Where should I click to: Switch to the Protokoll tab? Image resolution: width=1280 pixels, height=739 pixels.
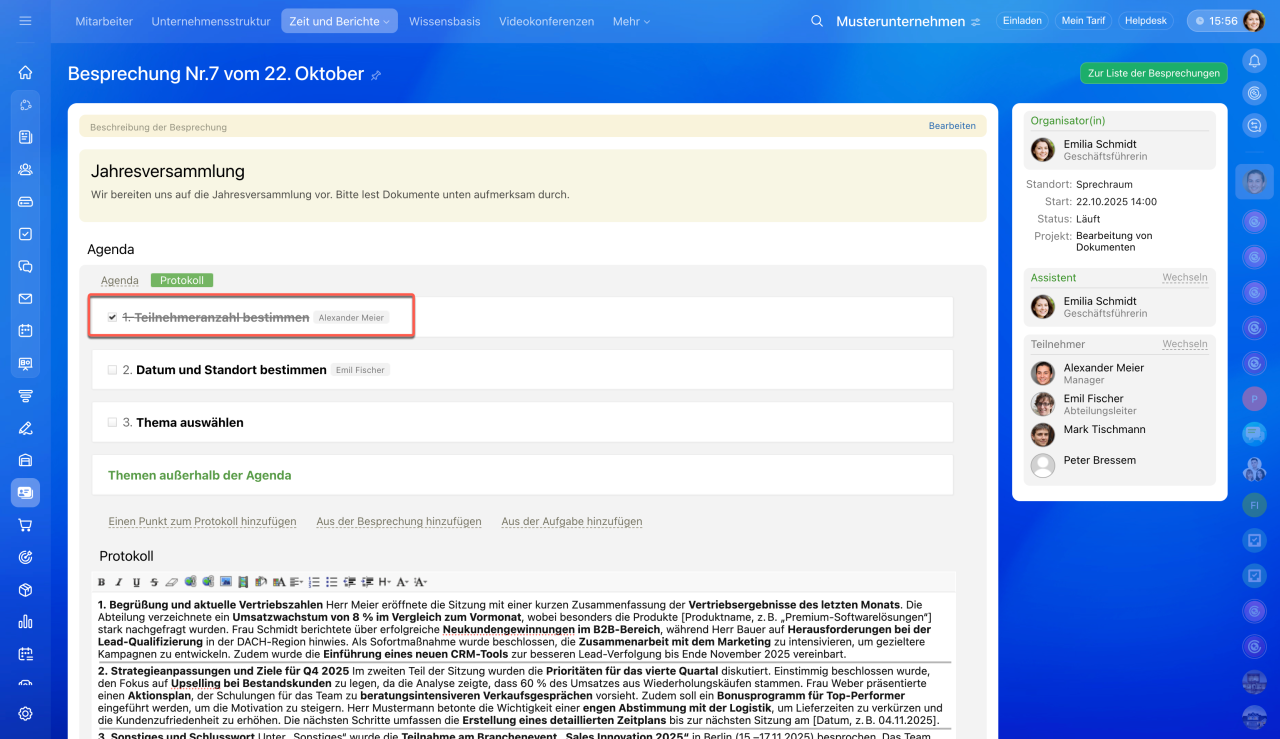point(181,281)
